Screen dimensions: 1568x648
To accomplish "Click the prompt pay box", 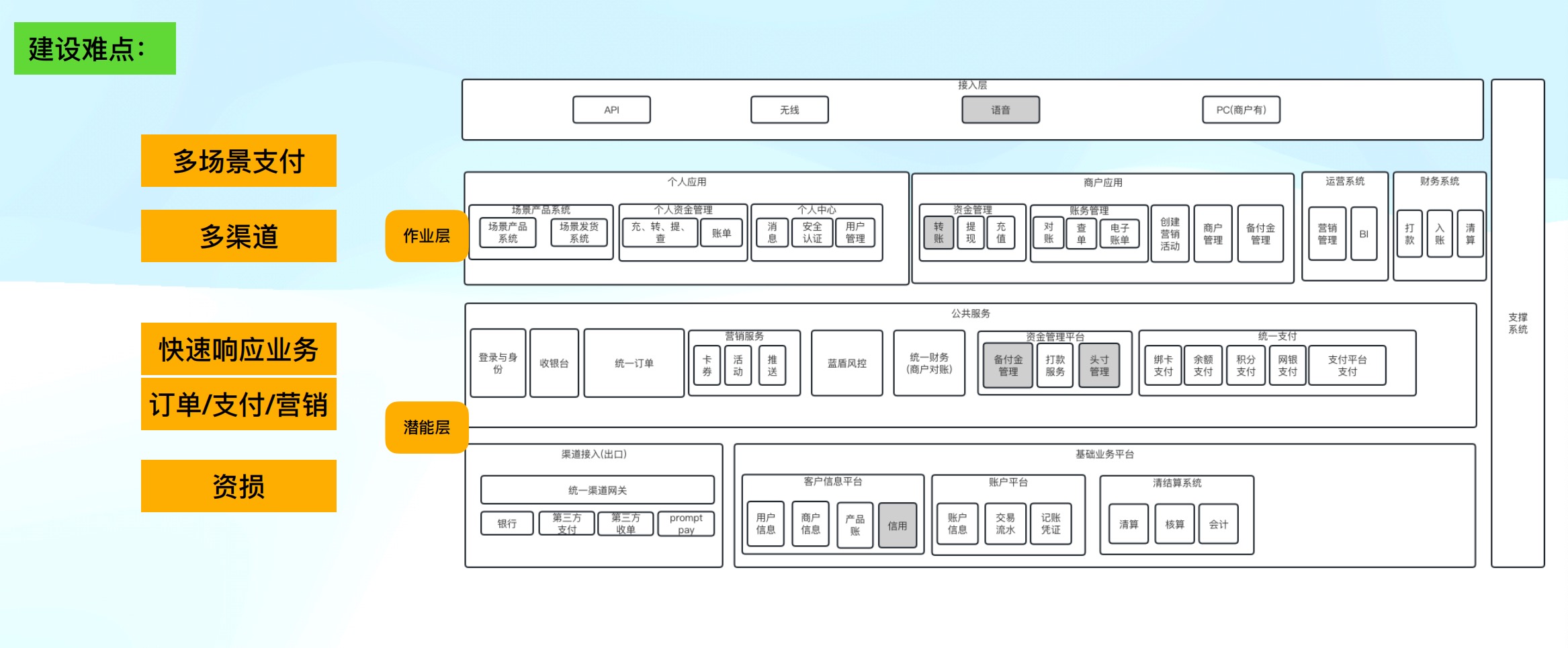I will pyautogui.click(x=686, y=524).
